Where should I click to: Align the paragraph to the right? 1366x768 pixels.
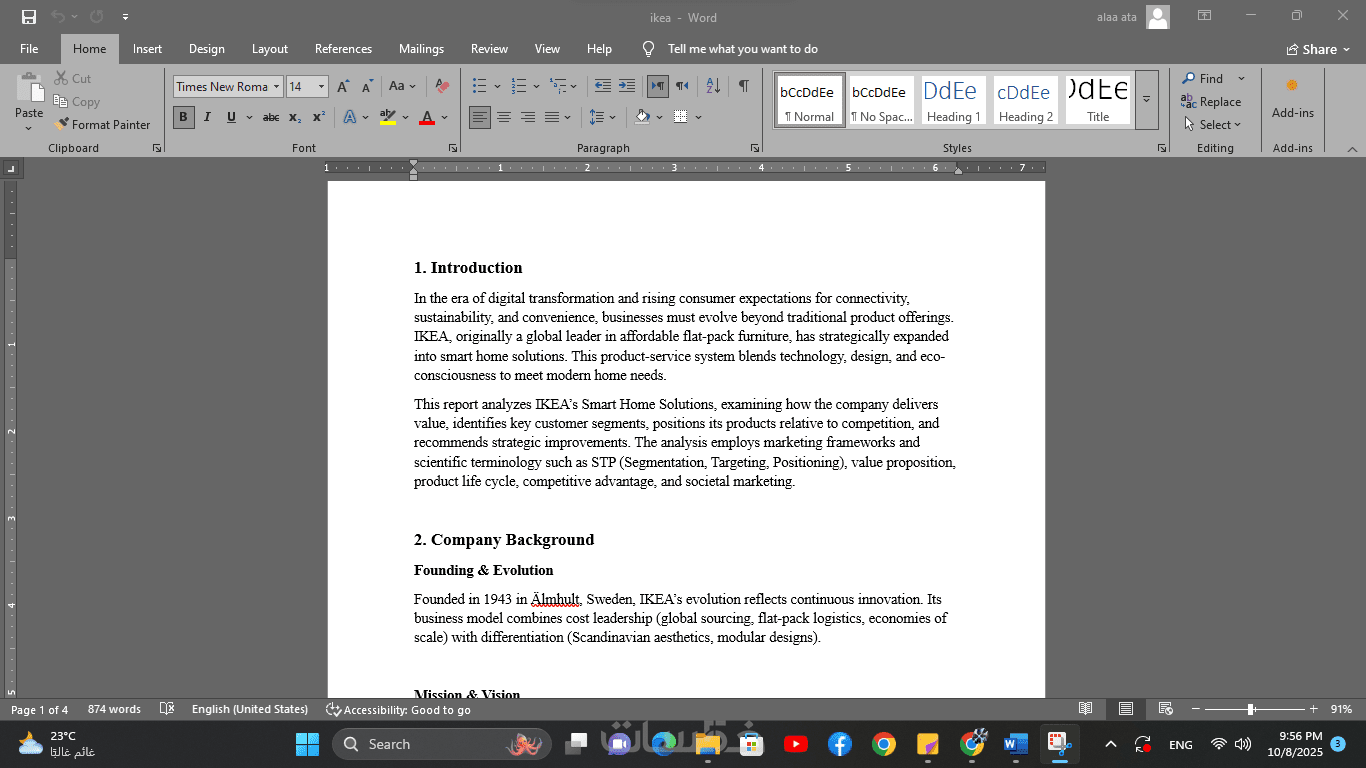tap(528, 117)
